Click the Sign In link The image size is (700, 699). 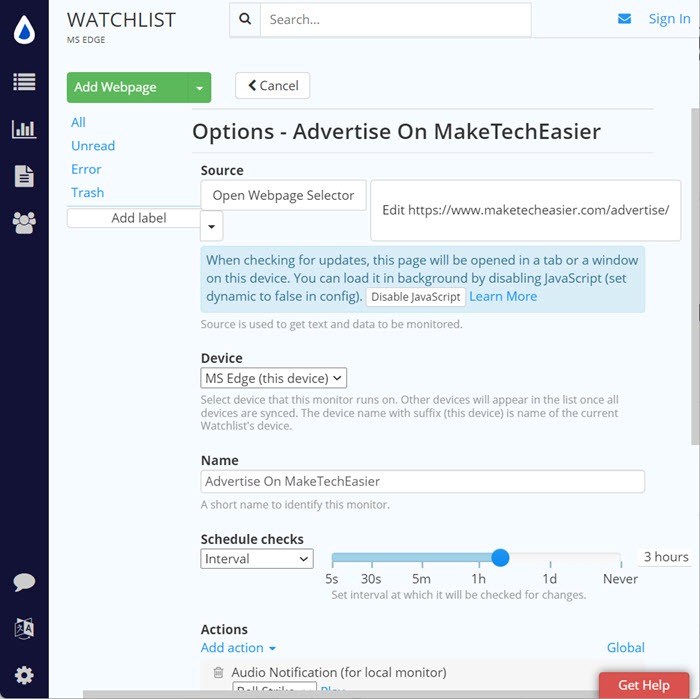pos(669,19)
